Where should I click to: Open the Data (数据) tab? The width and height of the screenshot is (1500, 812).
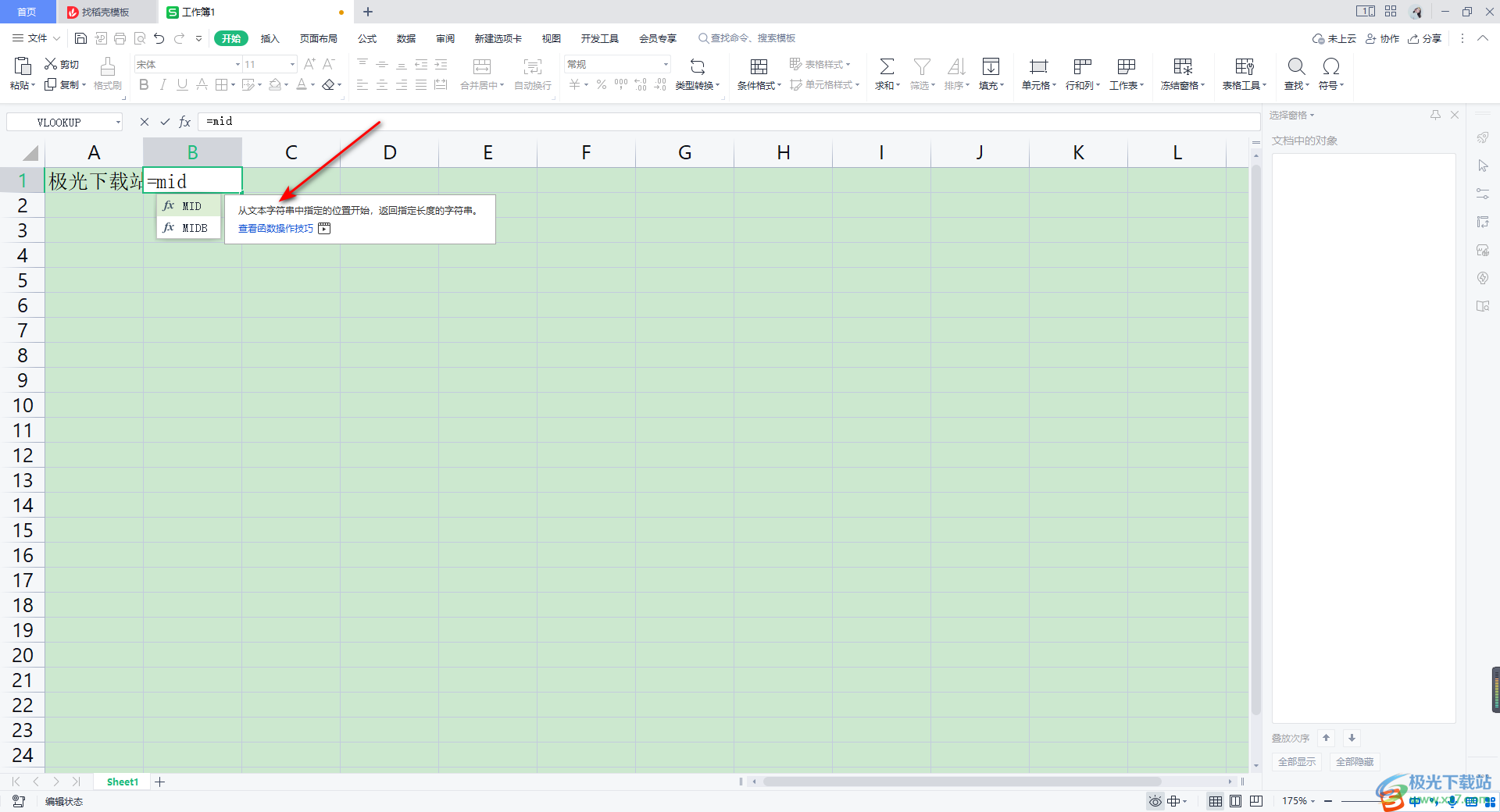(406, 38)
